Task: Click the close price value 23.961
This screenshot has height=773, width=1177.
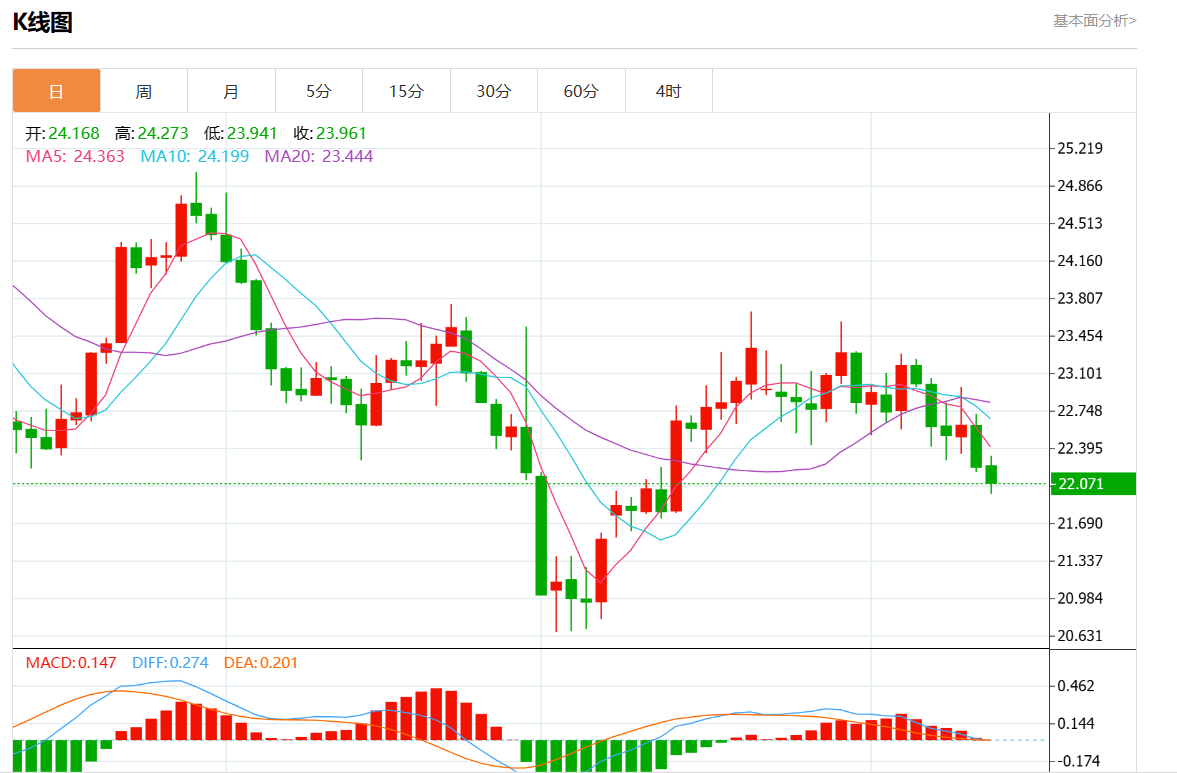Action: tap(341, 133)
